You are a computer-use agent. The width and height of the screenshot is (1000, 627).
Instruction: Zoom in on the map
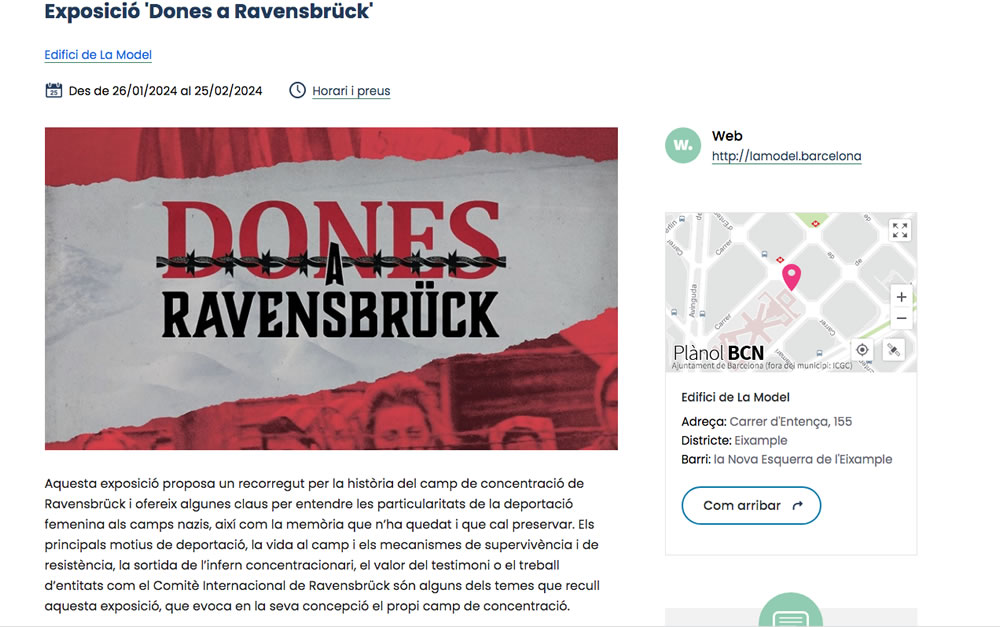pyautogui.click(x=901, y=297)
